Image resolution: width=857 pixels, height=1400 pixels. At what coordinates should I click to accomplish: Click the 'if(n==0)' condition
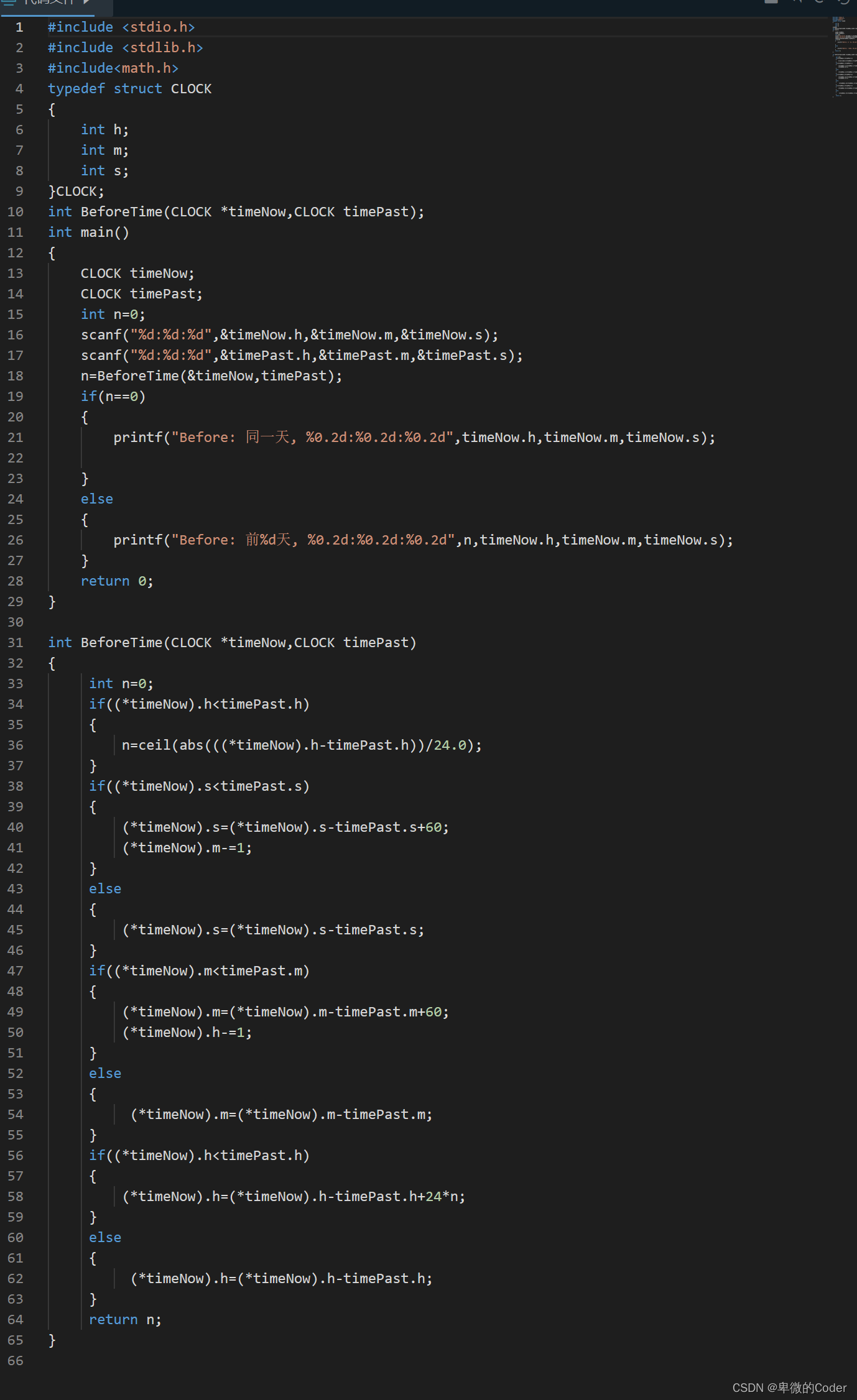113,397
